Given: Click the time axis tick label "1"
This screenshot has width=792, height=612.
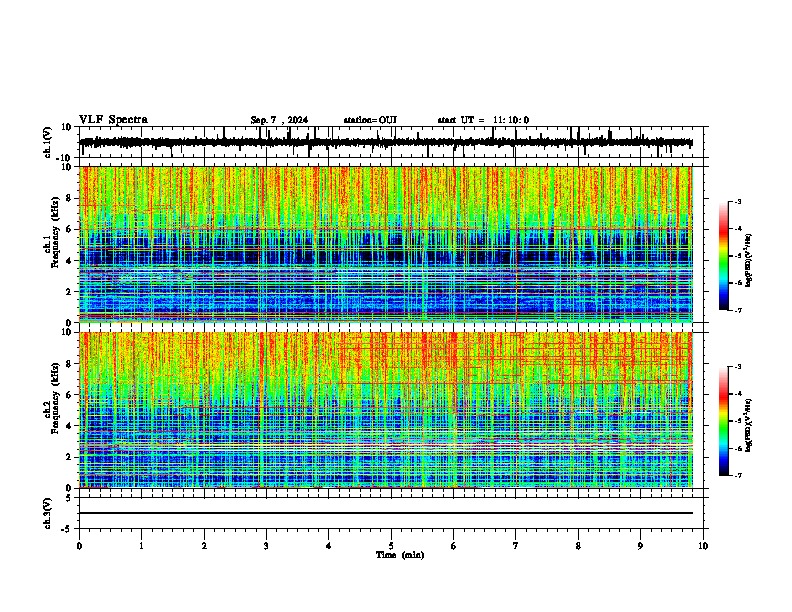Looking at the screenshot, I should [141, 546].
